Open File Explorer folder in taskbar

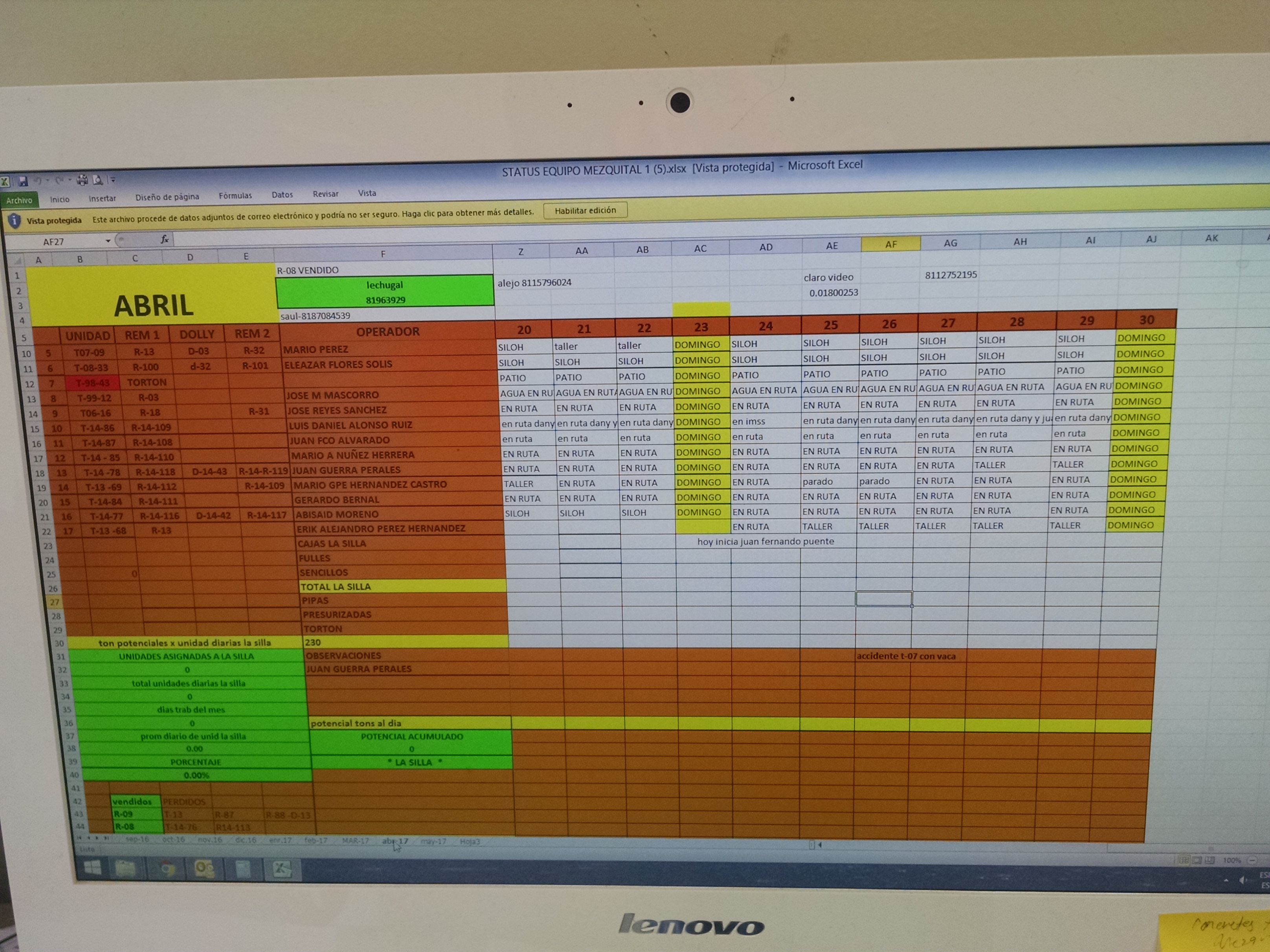[126, 869]
